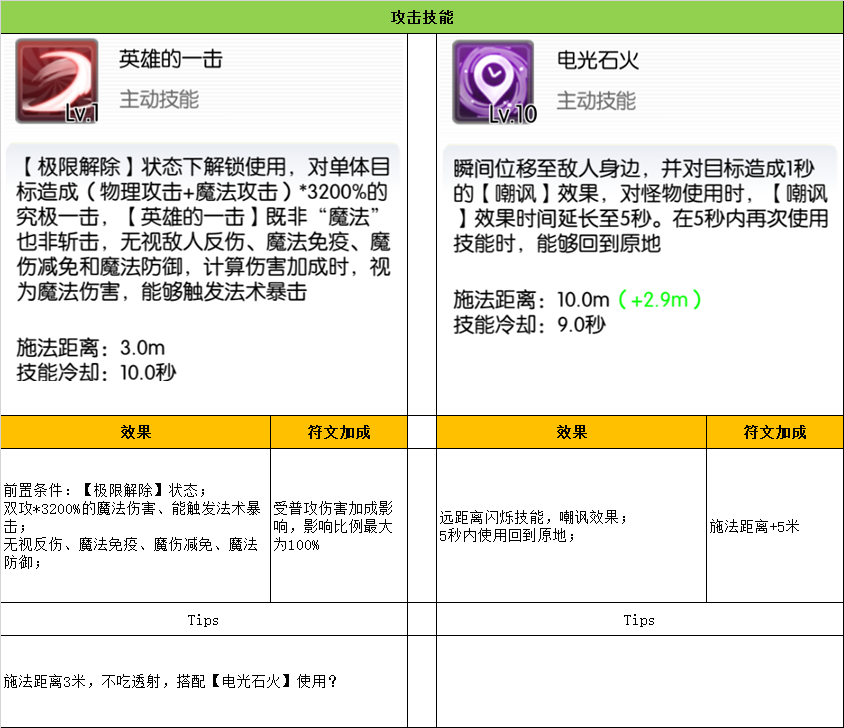Viewport: 844px width, 728px height.
Task: Click left table 效果 header
Action: click(x=136, y=432)
